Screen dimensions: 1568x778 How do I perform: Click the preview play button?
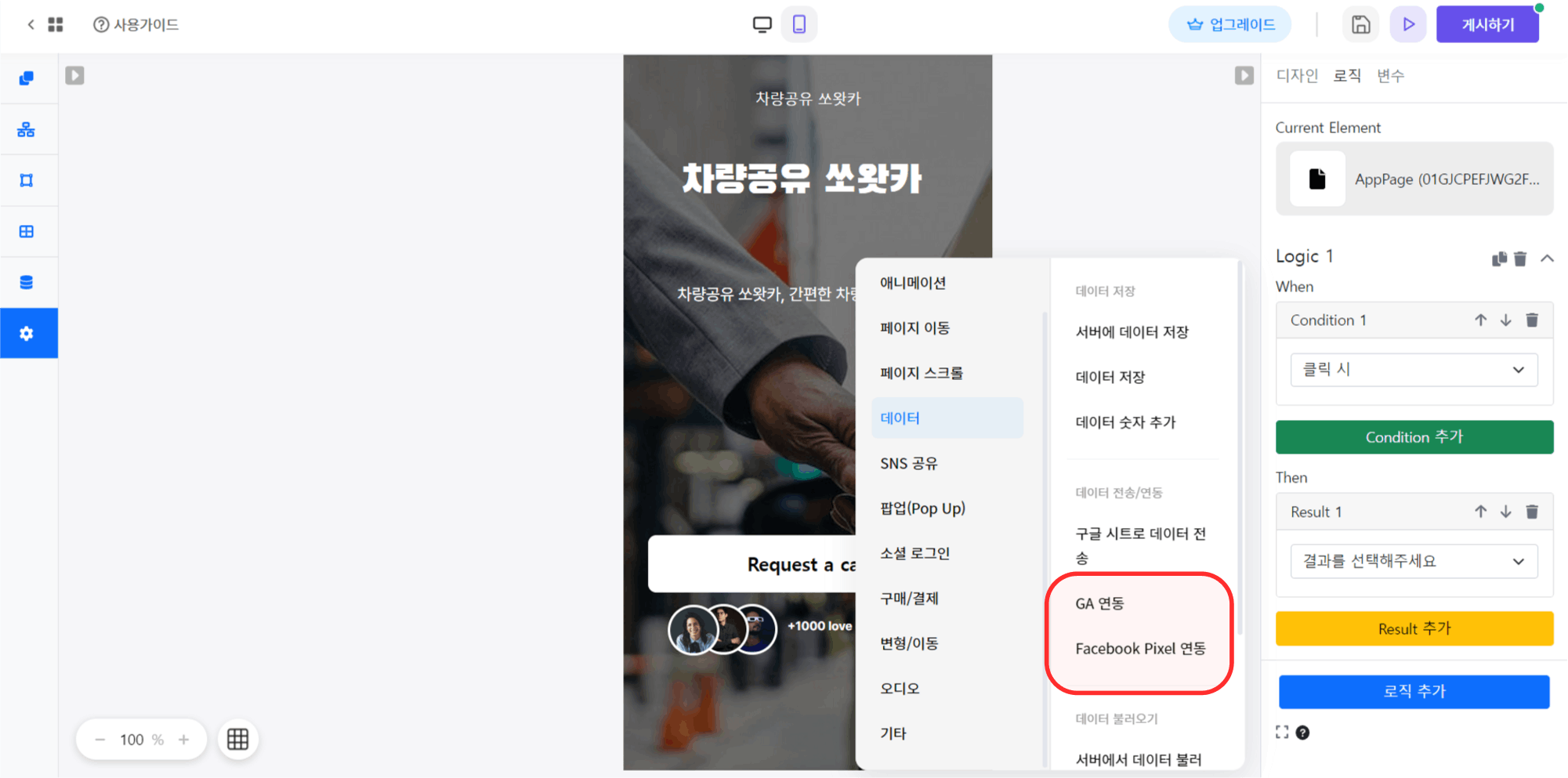pos(1408,24)
